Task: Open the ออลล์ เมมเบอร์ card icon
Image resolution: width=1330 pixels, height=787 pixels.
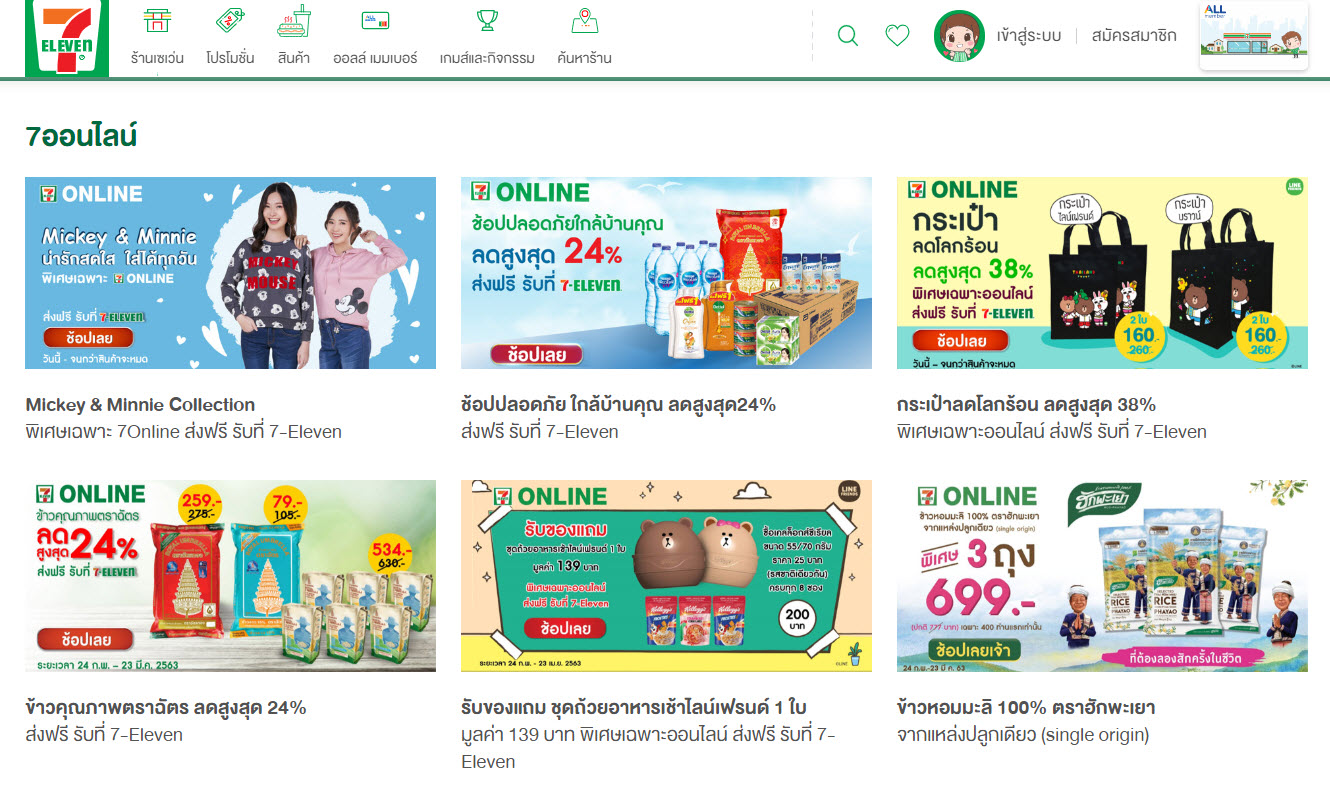Action: pyautogui.click(x=376, y=21)
